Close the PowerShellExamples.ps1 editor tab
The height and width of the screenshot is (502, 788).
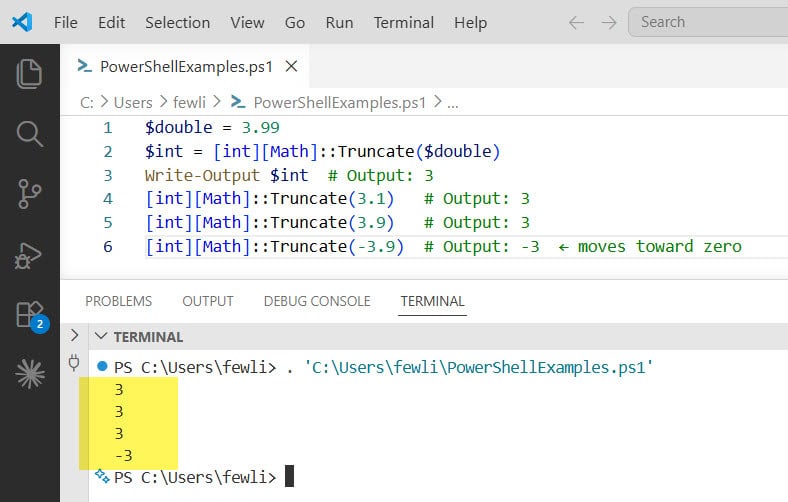tap(291, 66)
